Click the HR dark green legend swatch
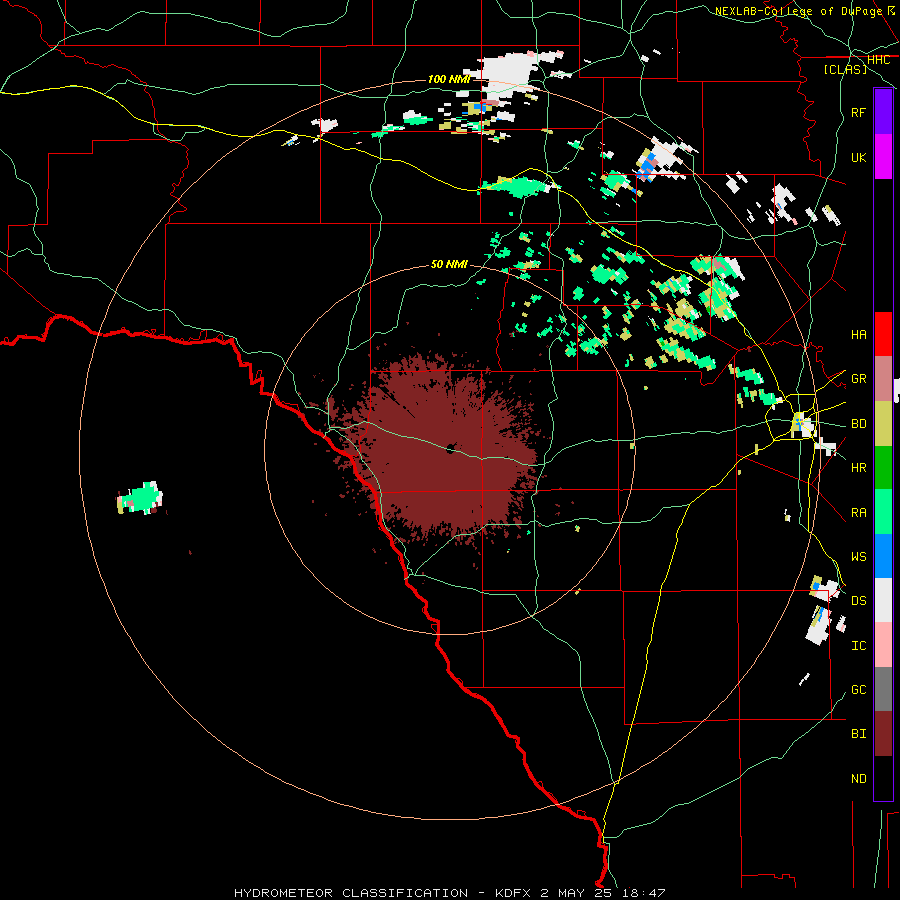This screenshot has width=900, height=900. tap(883, 468)
